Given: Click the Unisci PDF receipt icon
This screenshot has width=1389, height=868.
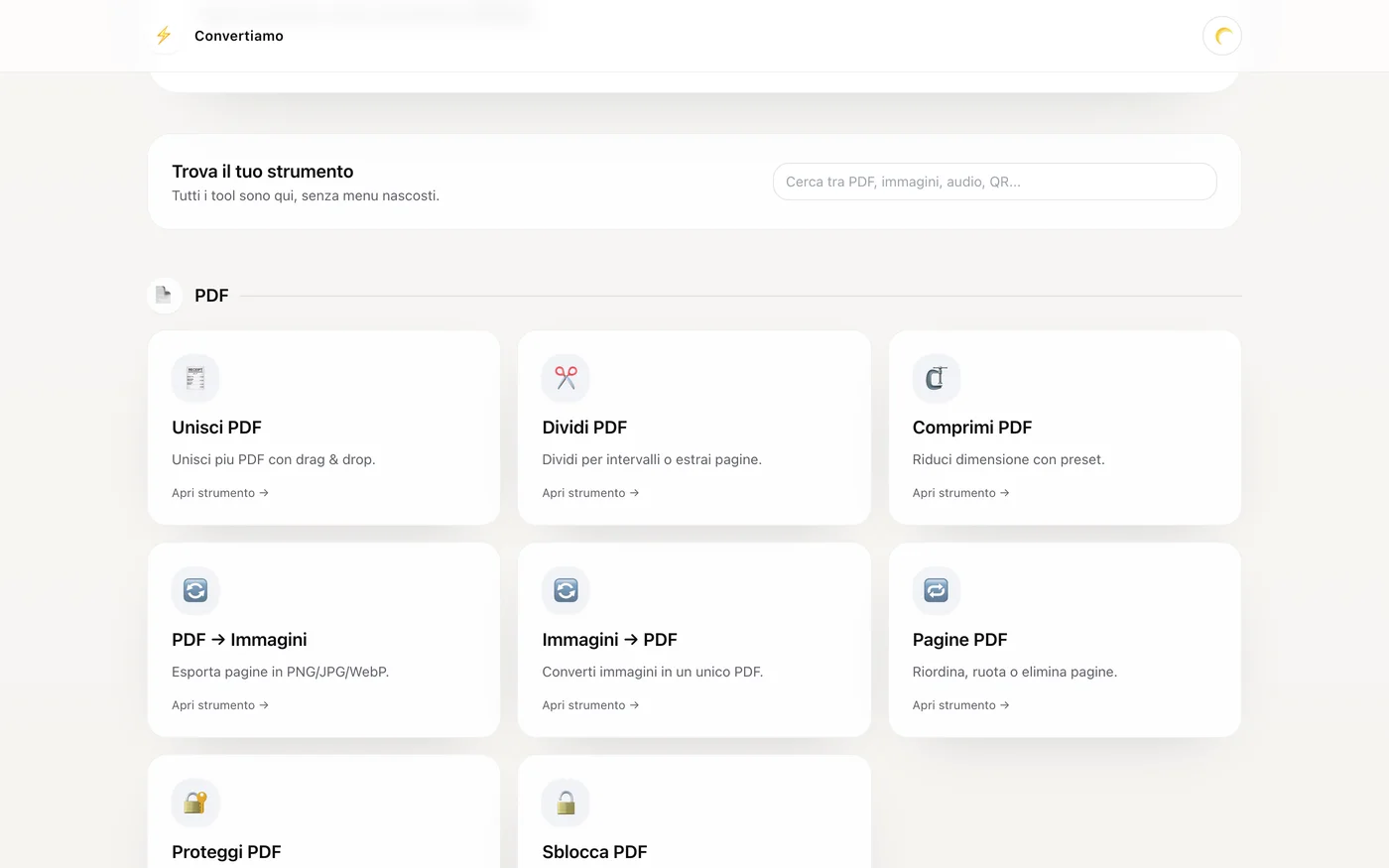Looking at the screenshot, I should tap(195, 378).
